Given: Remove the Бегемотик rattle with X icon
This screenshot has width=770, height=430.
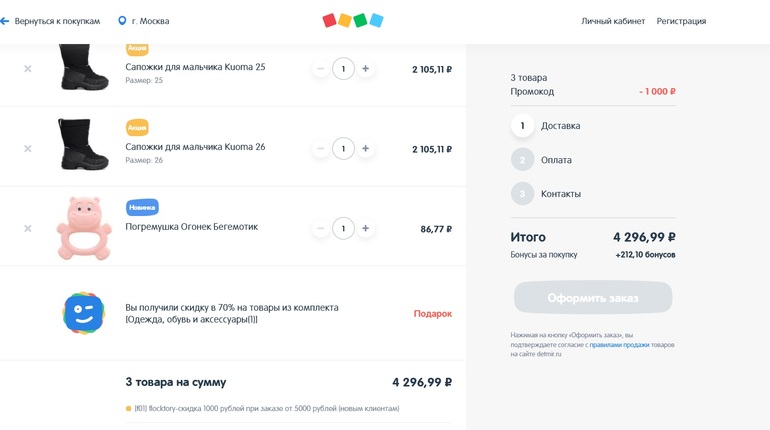Looking at the screenshot, I should [x=28, y=229].
